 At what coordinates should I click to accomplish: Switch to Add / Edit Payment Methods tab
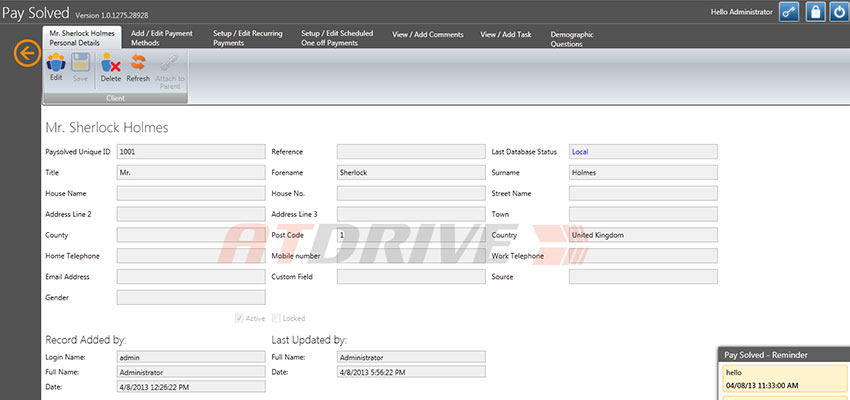pos(162,37)
